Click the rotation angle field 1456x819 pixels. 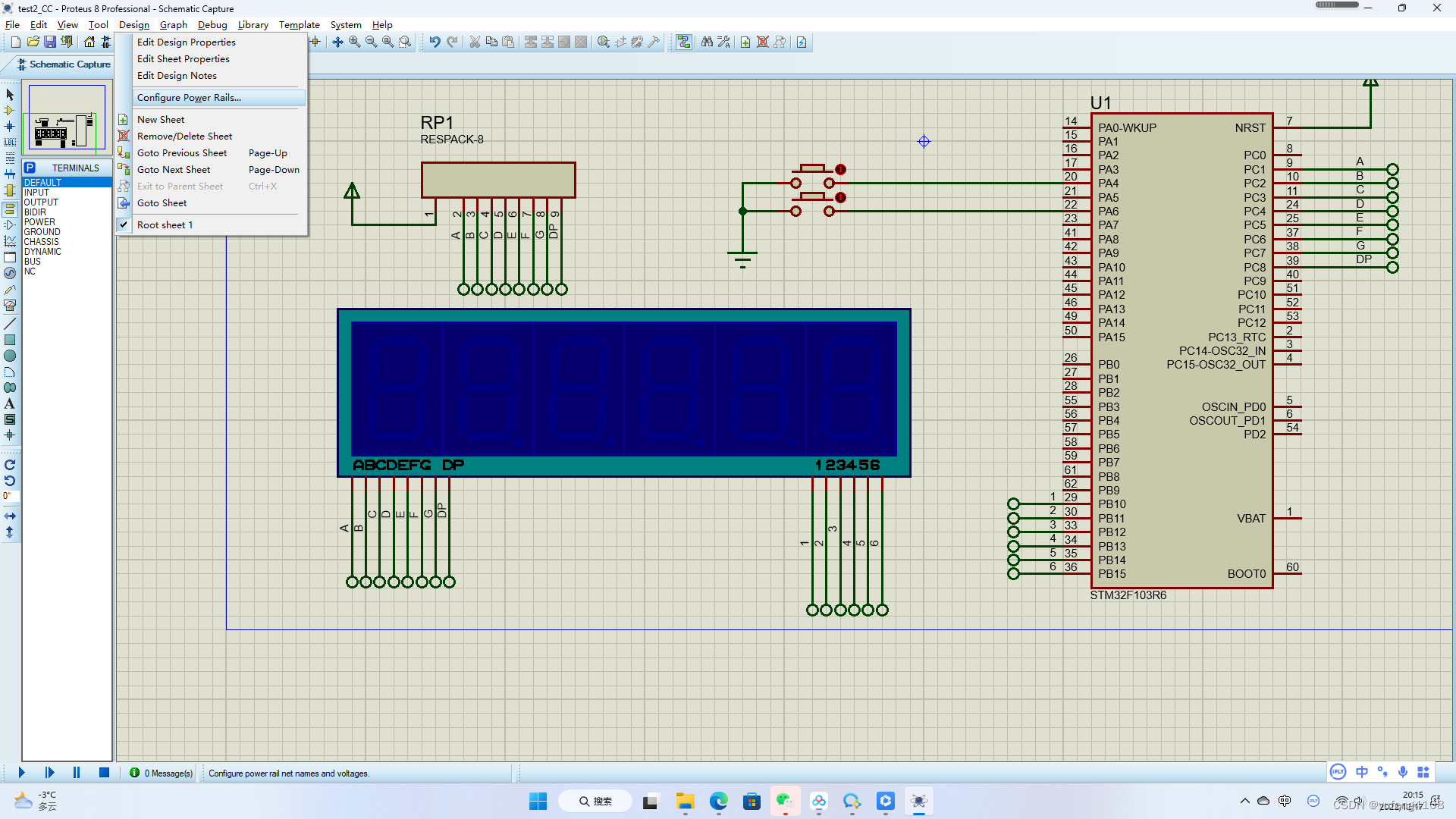8,496
